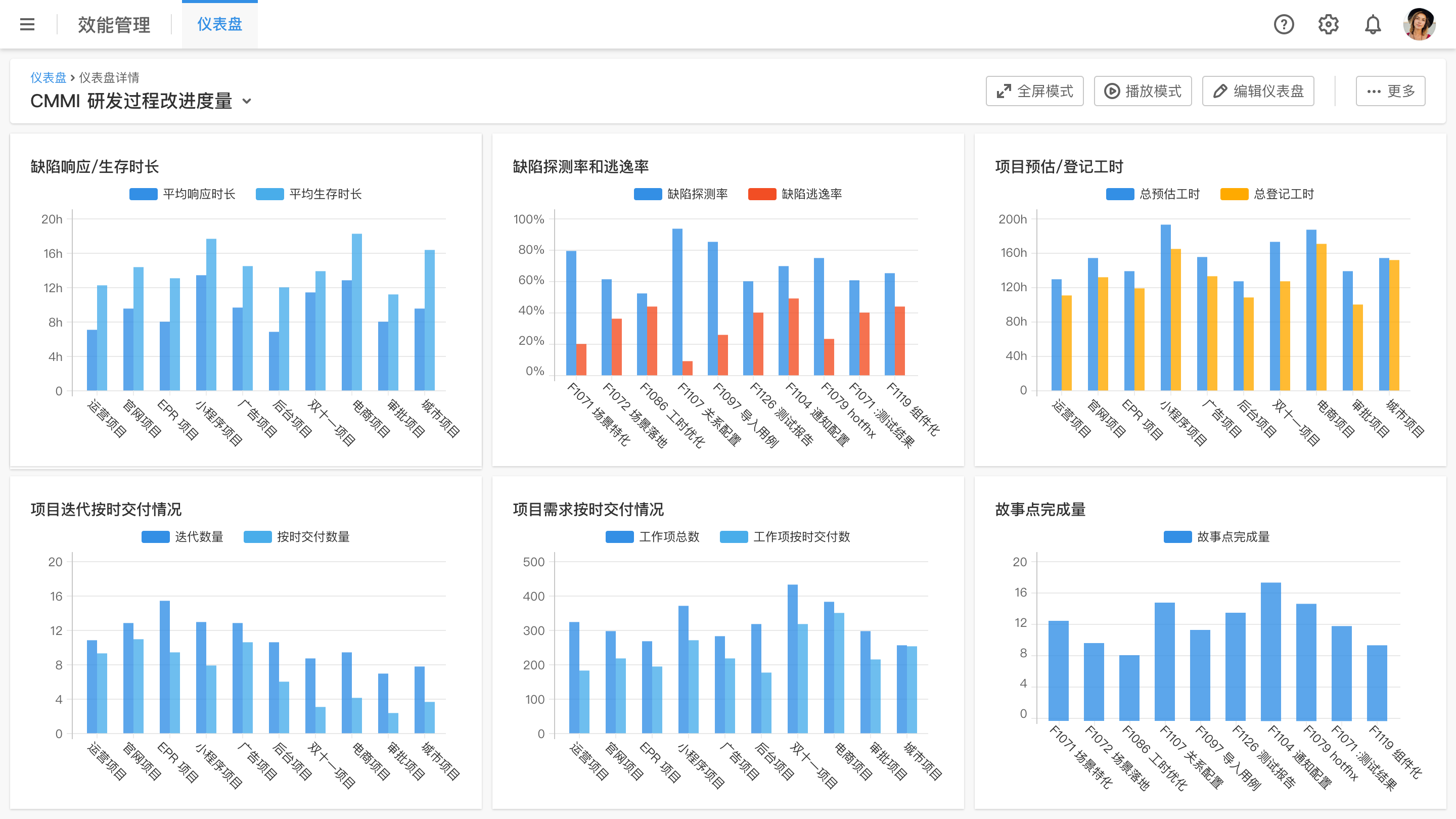
Task: Select the 效能管理 menu item
Action: click(x=113, y=24)
